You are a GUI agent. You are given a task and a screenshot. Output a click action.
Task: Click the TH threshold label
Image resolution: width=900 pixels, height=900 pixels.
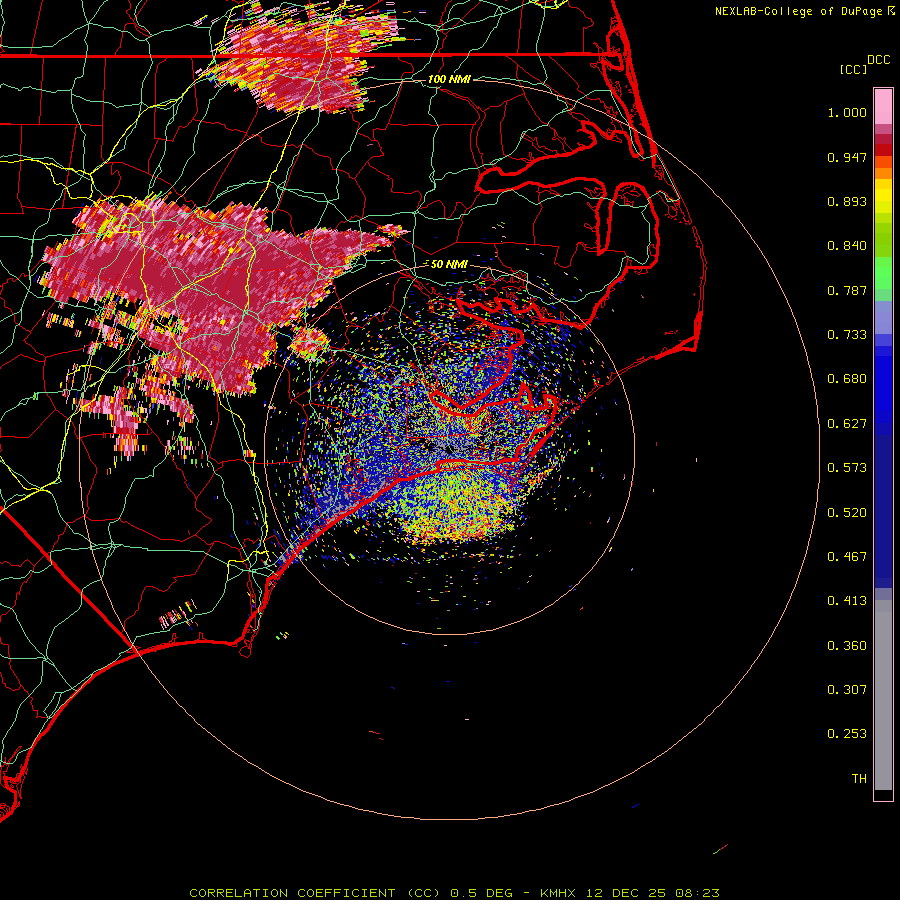(x=859, y=779)
